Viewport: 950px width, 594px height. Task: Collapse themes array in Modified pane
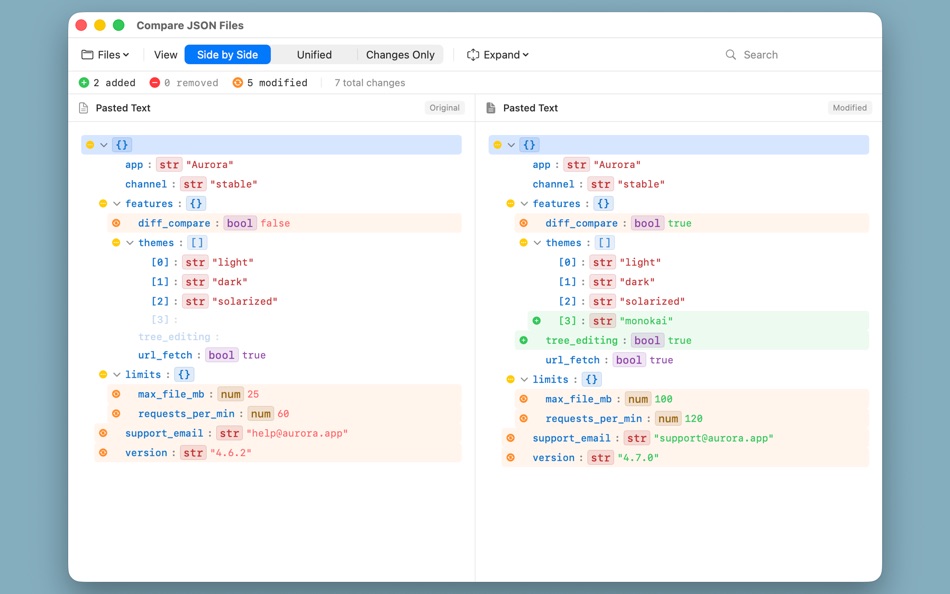coord(537,242)
